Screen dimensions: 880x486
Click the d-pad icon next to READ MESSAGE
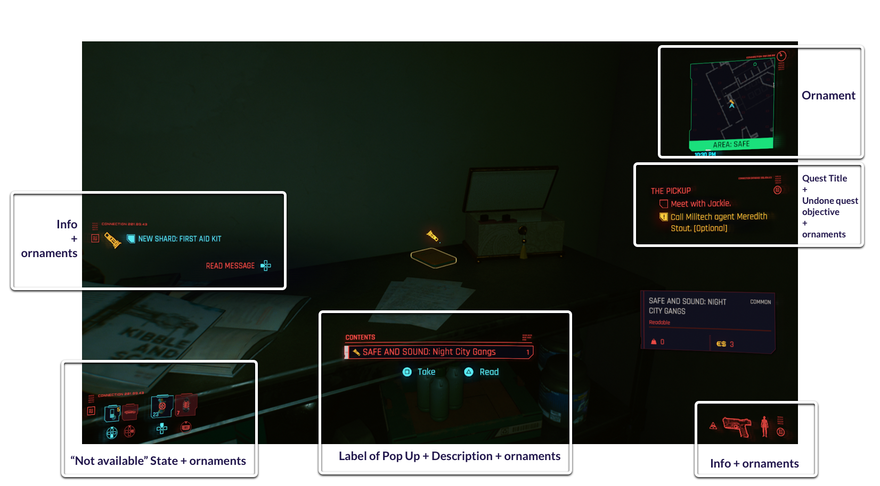(266, 265)
